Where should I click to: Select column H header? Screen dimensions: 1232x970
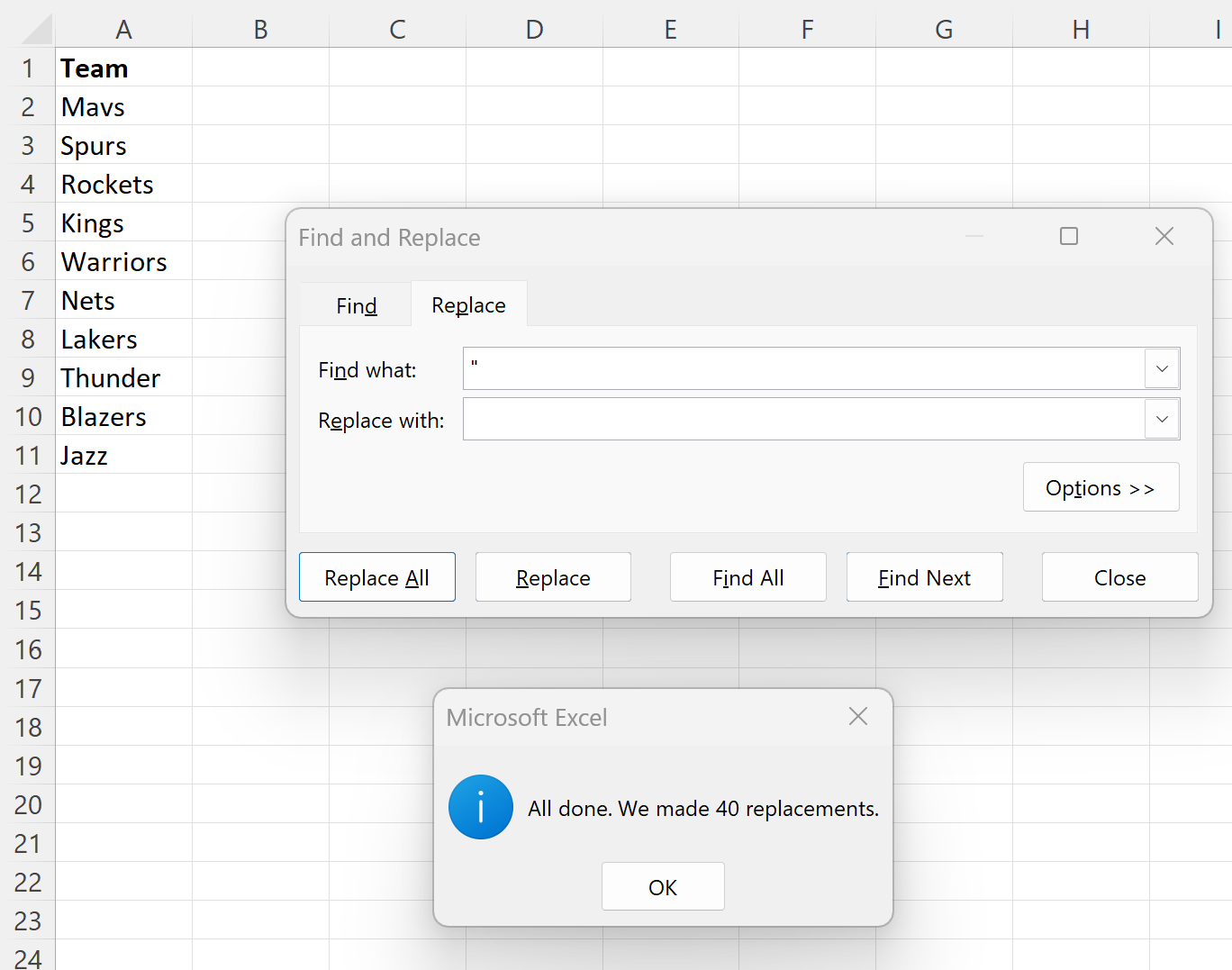(1081, 29)
